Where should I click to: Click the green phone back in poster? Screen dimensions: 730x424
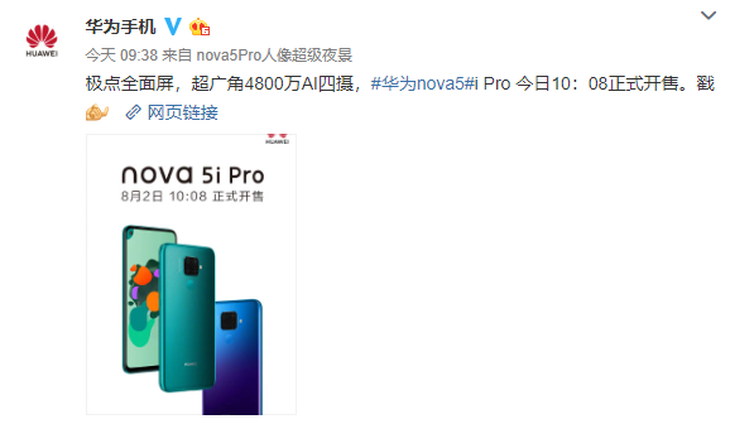(x=188, y=318)
